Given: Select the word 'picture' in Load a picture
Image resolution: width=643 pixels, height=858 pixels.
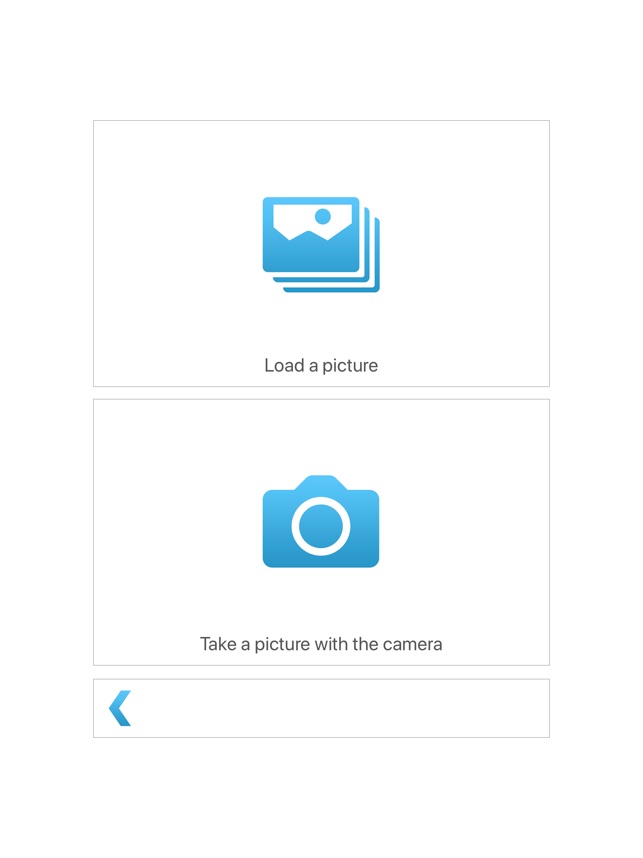Looking at the screenshot, I should click(x=350, y=366).
